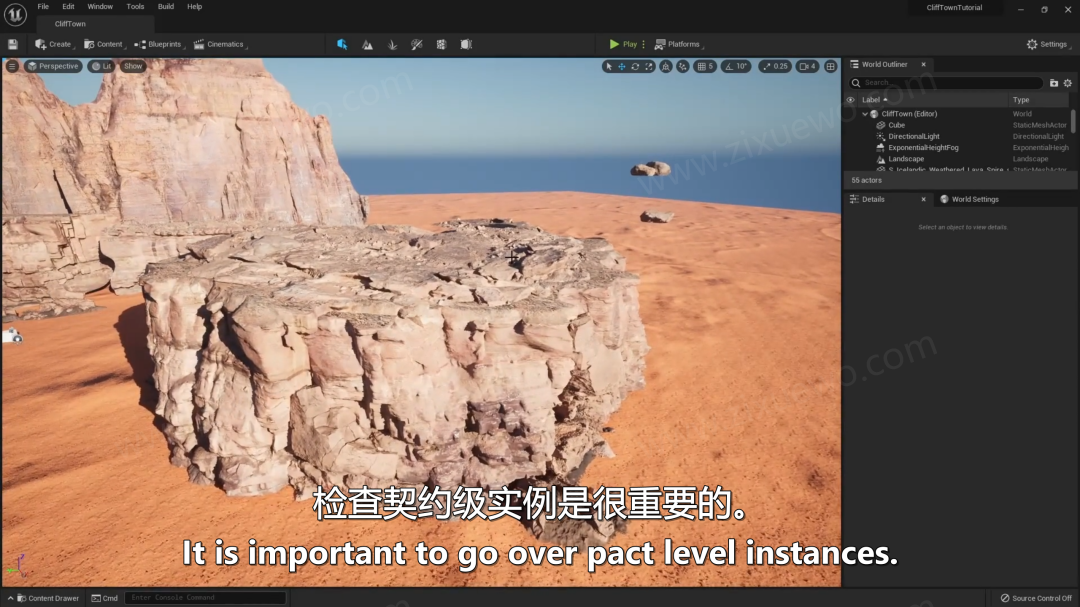
Task: Collapse the CliffTown (Editor) tree node
Action: (865, 114)
